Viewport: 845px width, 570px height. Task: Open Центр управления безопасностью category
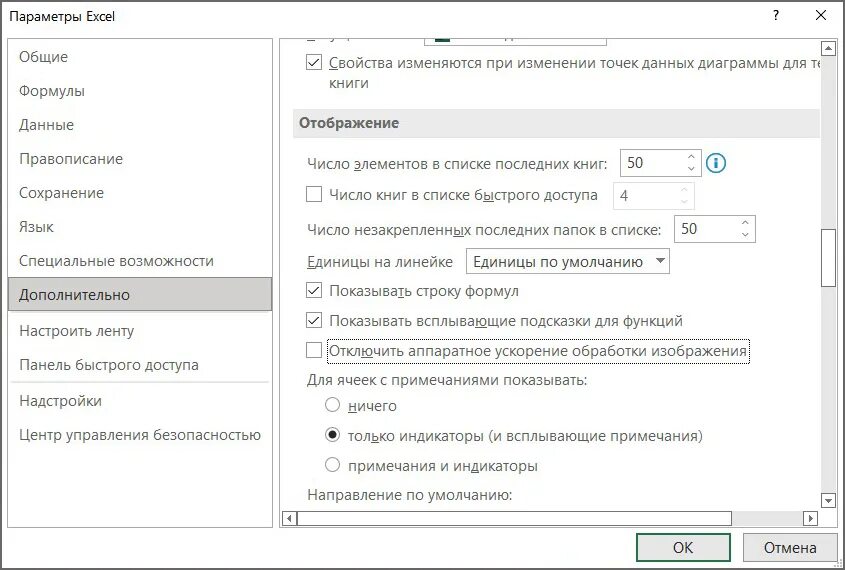coord(140,434)
